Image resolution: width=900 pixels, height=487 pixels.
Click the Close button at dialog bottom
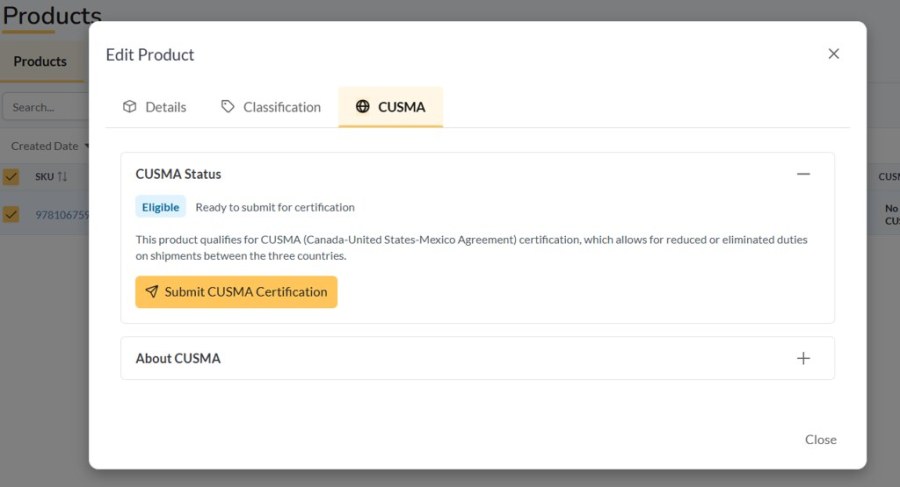pos(820,439)
